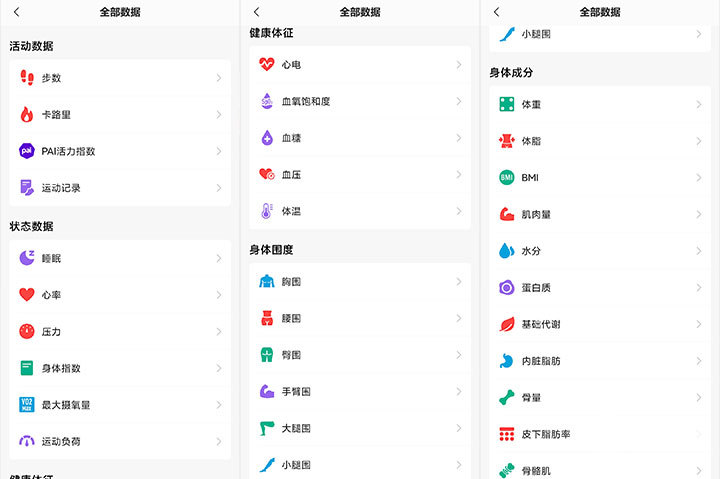Tap the VO2 Max icon for 最大摄氧量

coord(27,405)
